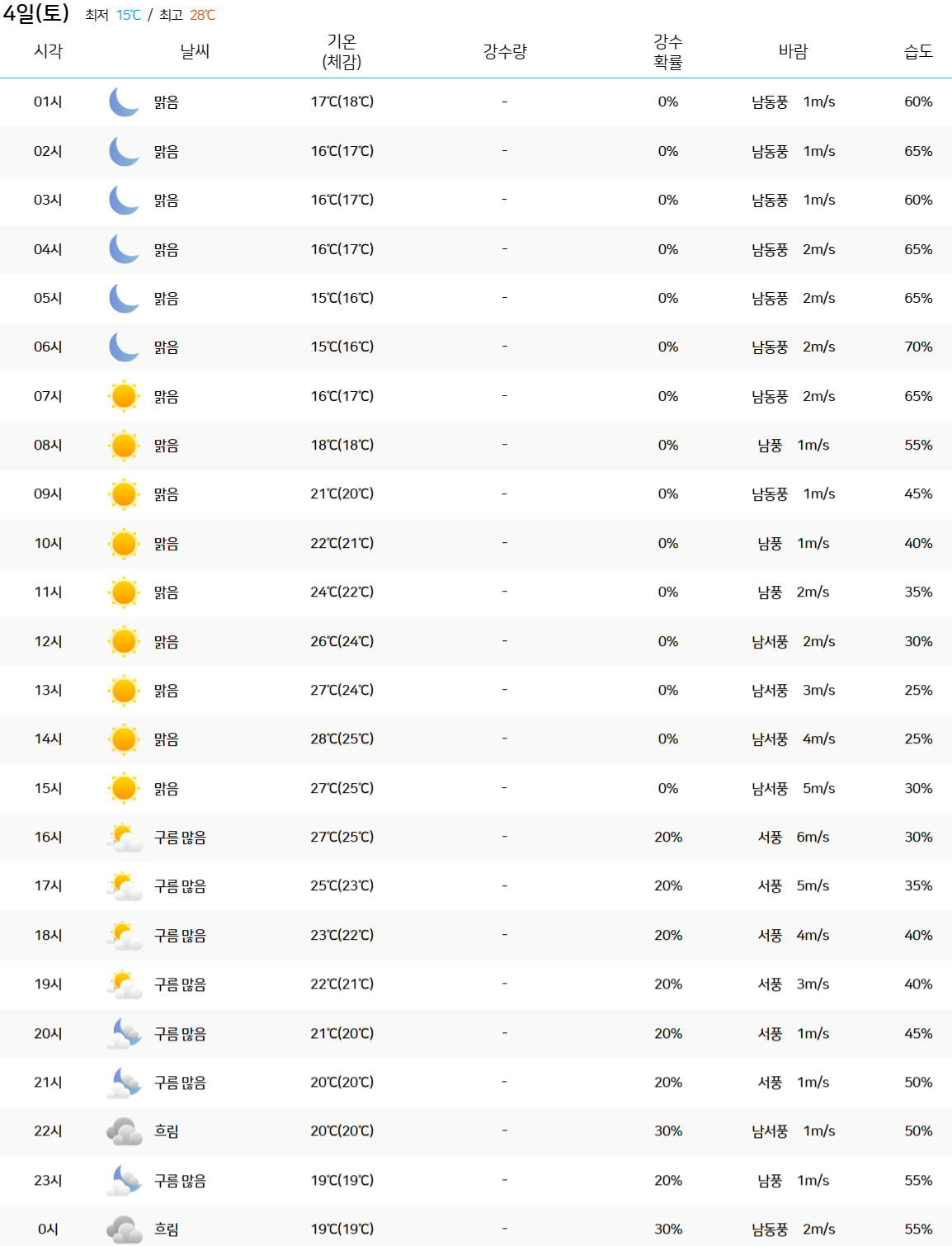This screenshot has width=952, height=1246.
Task: Click the partly cloudy sun icon at 19시
Action: click(125, 984)
